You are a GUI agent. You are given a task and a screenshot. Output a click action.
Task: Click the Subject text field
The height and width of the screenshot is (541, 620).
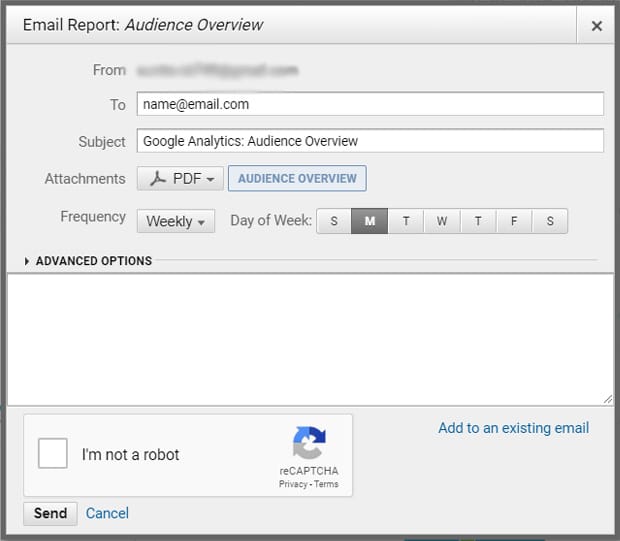[370, 140]
